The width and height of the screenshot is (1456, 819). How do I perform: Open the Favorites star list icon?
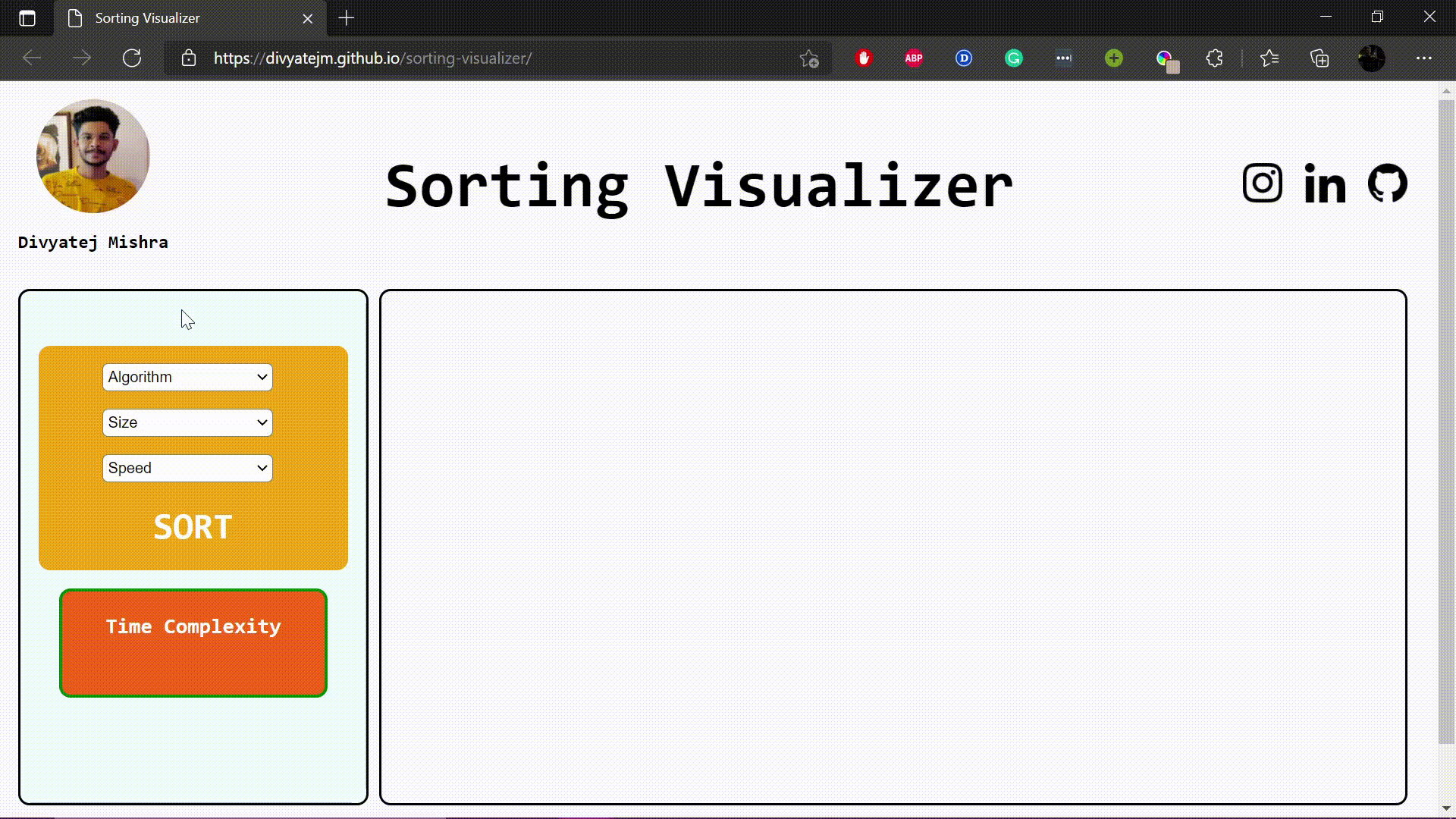coord(1269,58)
